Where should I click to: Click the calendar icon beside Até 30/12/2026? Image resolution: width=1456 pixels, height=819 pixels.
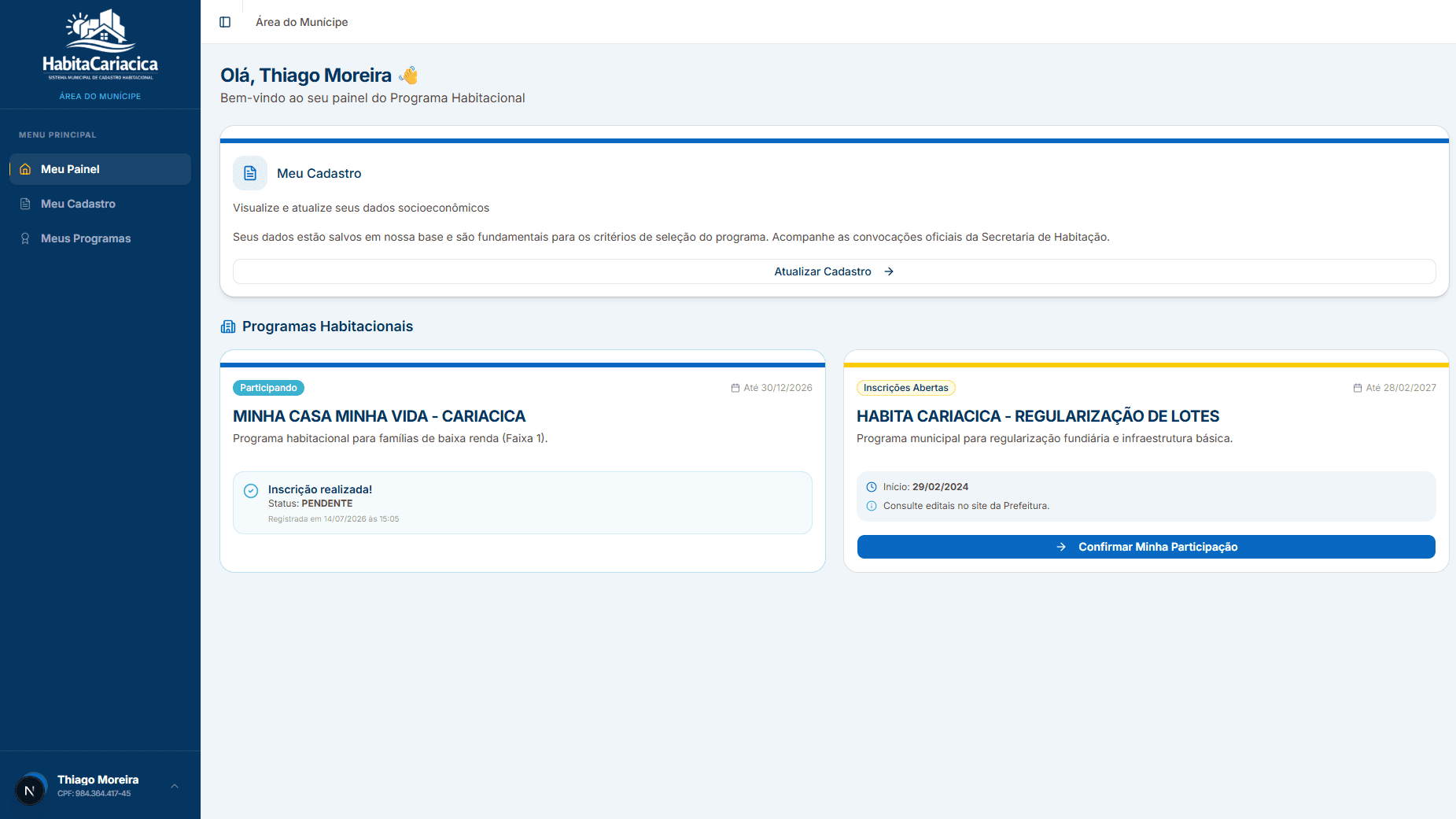tap(735, 388)
